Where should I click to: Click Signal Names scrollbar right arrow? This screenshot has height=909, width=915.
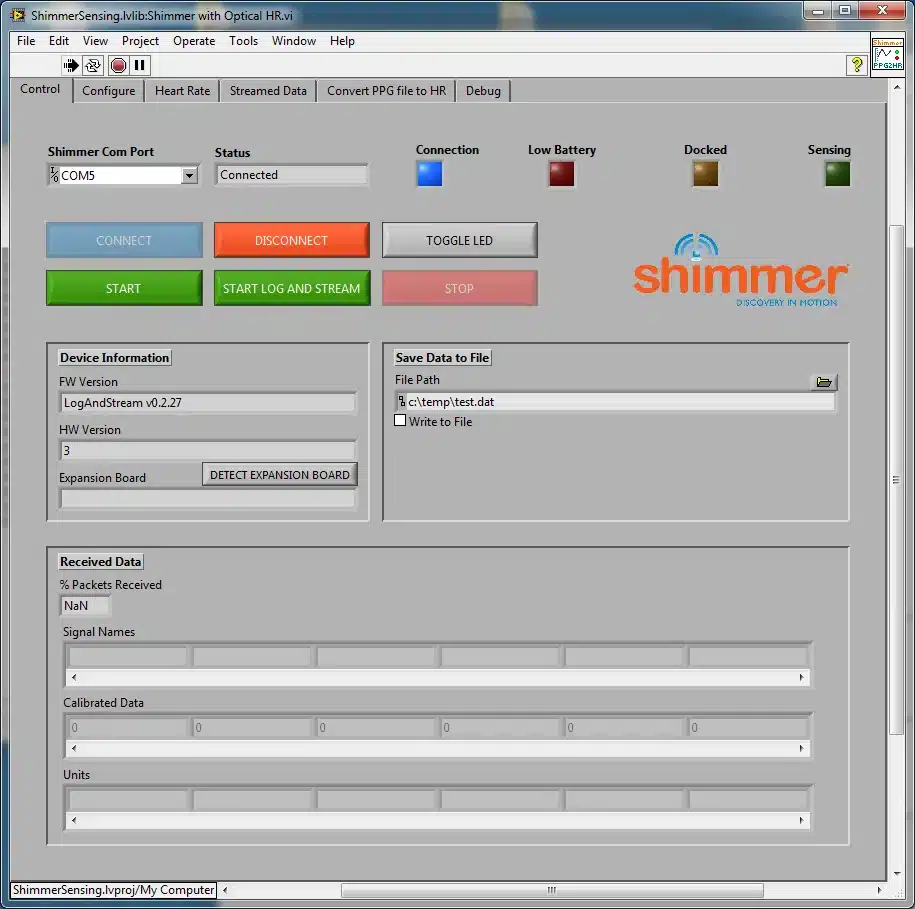(x=801, y=677)
